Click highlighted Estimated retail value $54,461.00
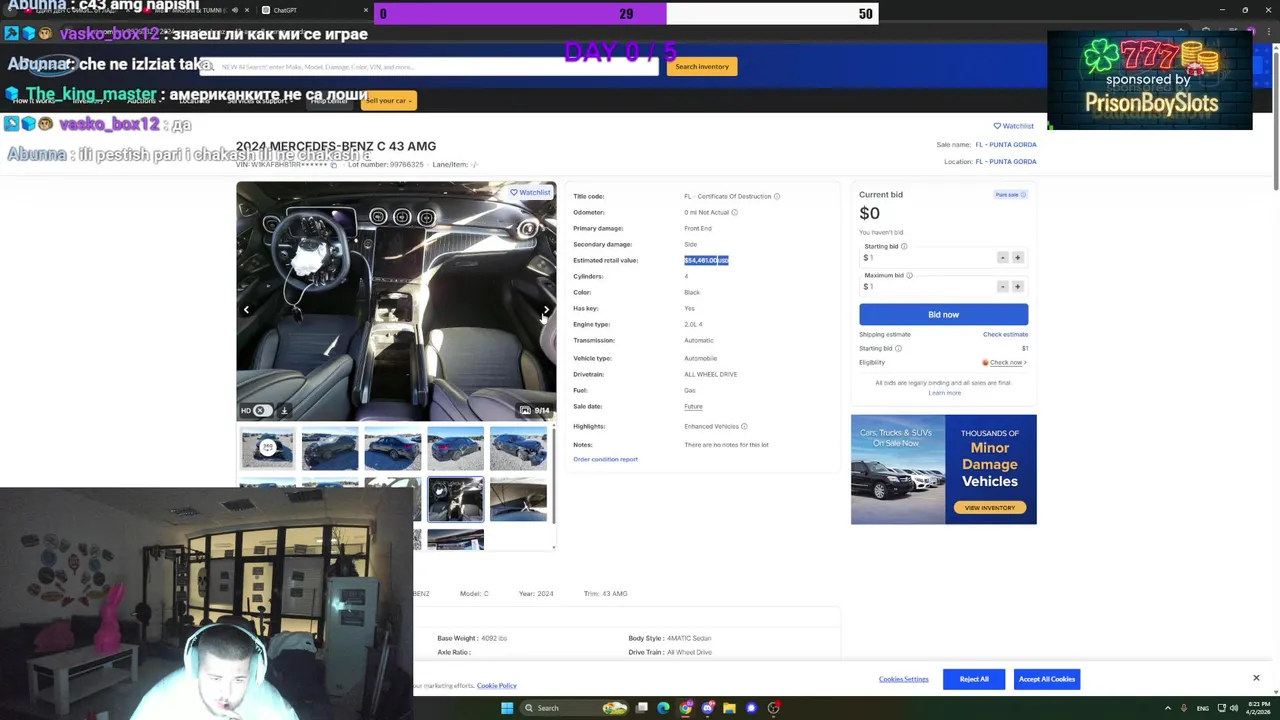This screenshot has height=720, width=1280. (706, 260)
